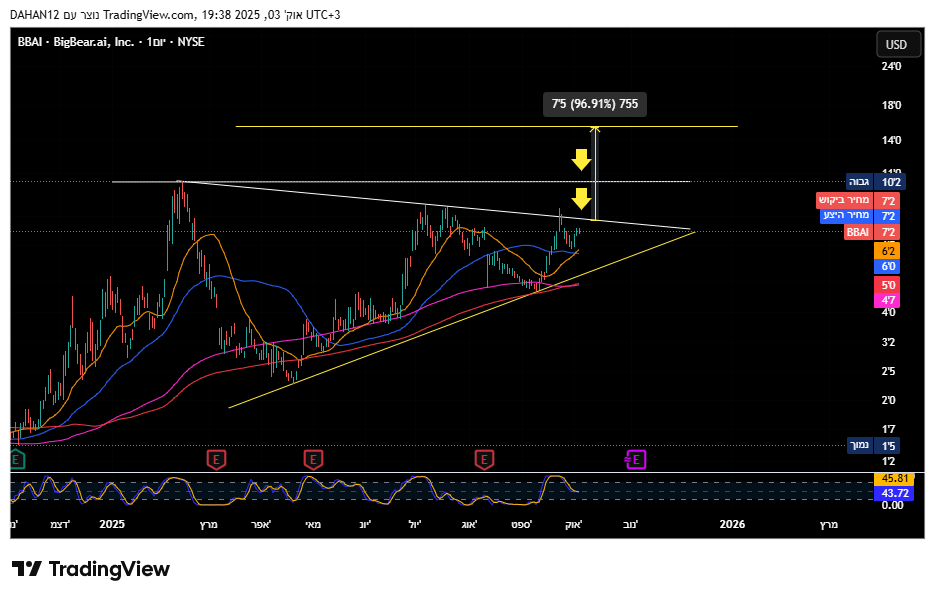Click the אוג' month label
This screenshot has height=599, width=935.
click(x=470, y=524)
